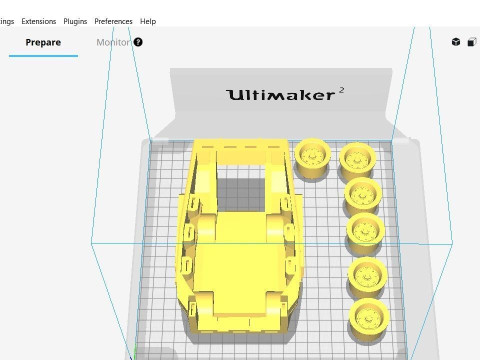Select the Prepare tab
This screenshot has height=360, width=480.
click(x=43, y=42)
